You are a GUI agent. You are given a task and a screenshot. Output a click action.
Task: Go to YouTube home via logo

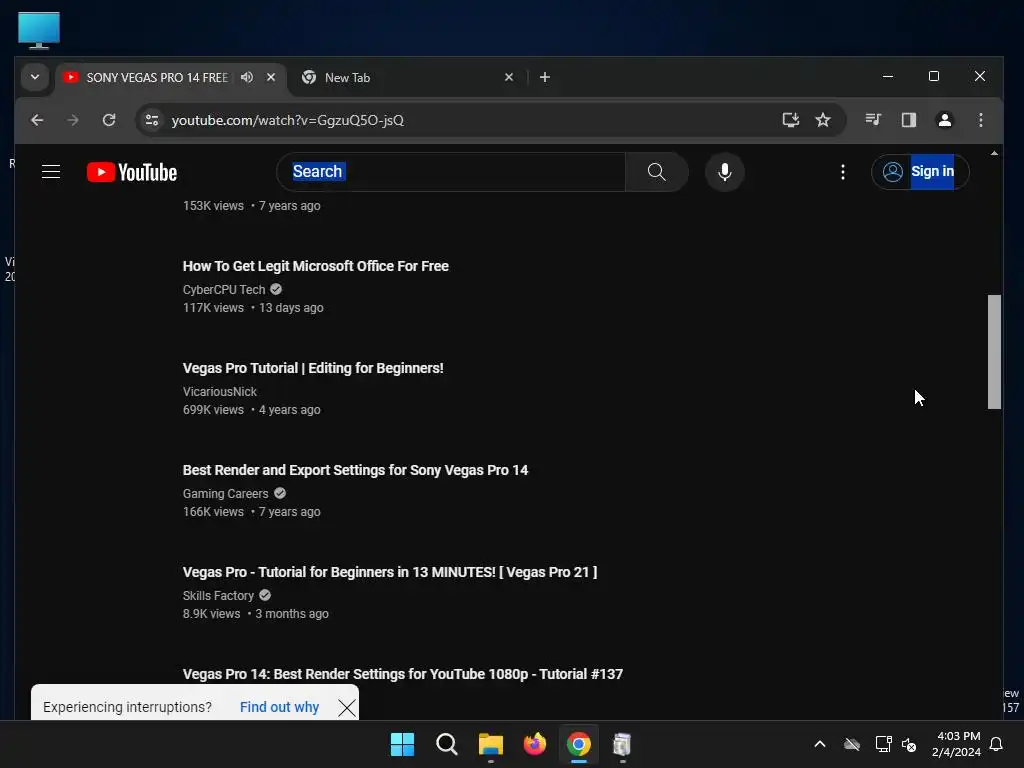pyautogui.click(x=132, y=172)
